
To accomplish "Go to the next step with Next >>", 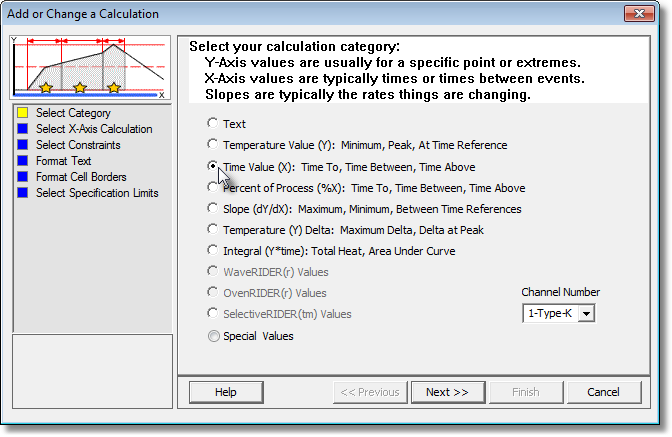I will [447, 392].
